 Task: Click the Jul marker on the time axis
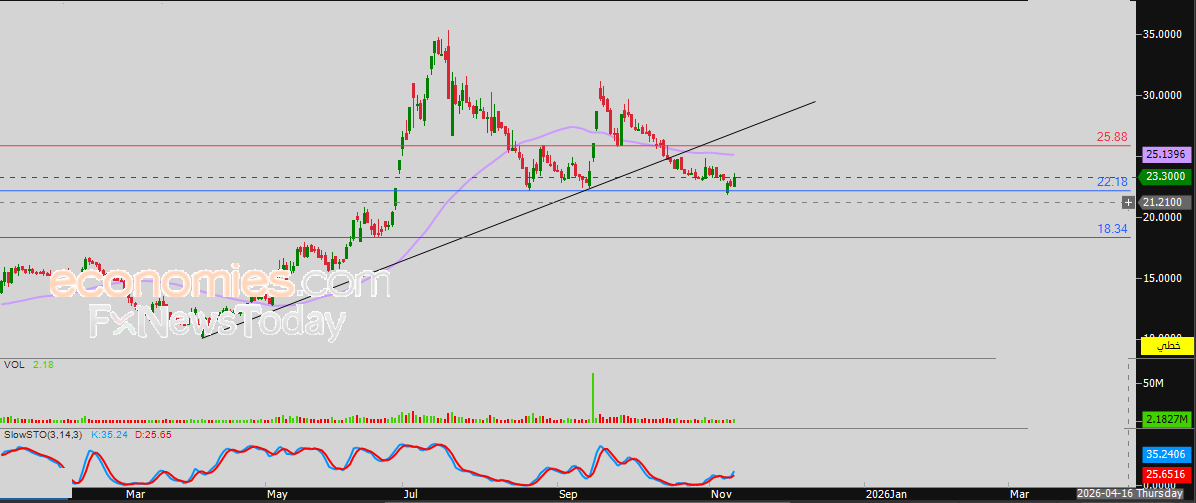[411, 494]
